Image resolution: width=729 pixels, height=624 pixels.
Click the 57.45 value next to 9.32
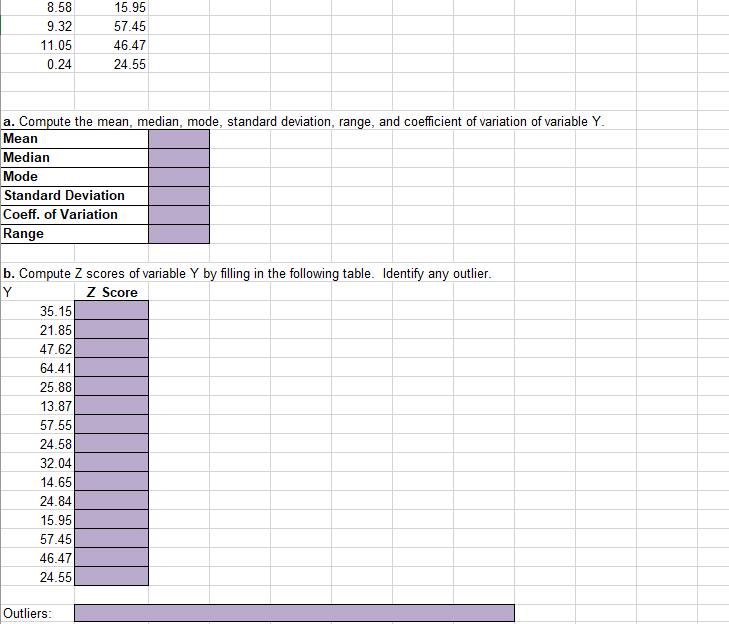(130, 27)
